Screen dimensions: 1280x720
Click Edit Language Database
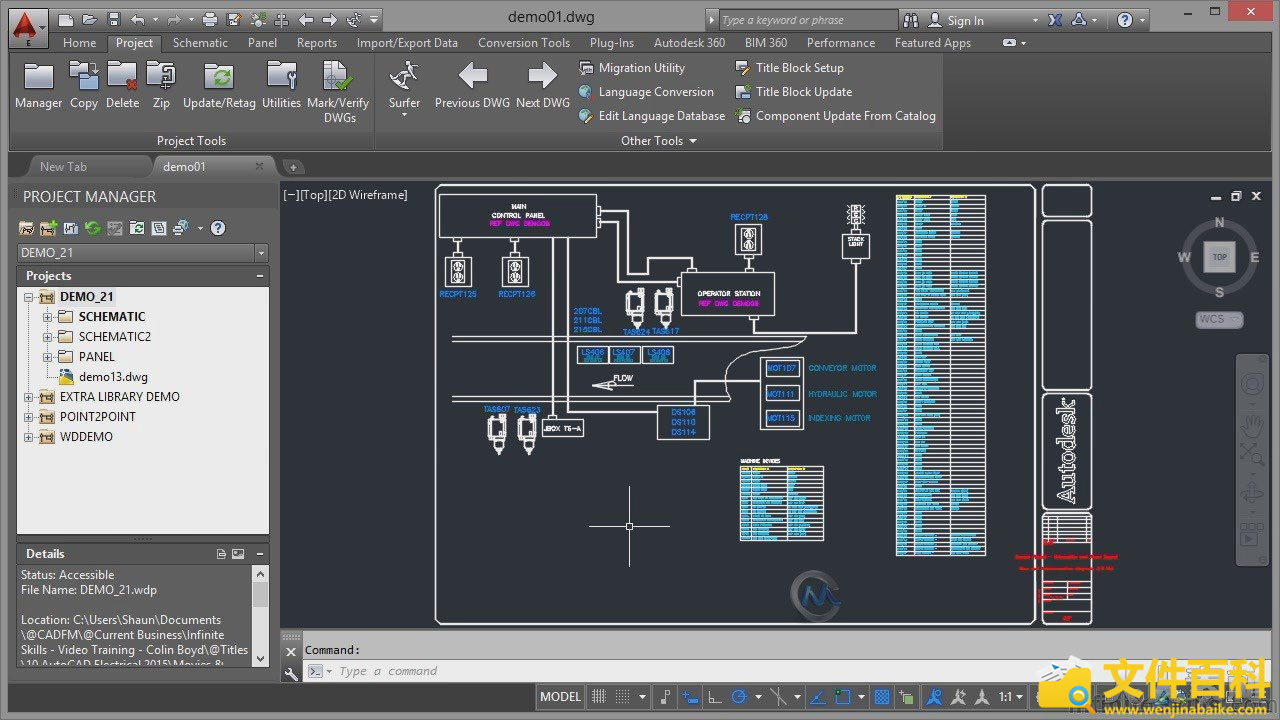652,116
